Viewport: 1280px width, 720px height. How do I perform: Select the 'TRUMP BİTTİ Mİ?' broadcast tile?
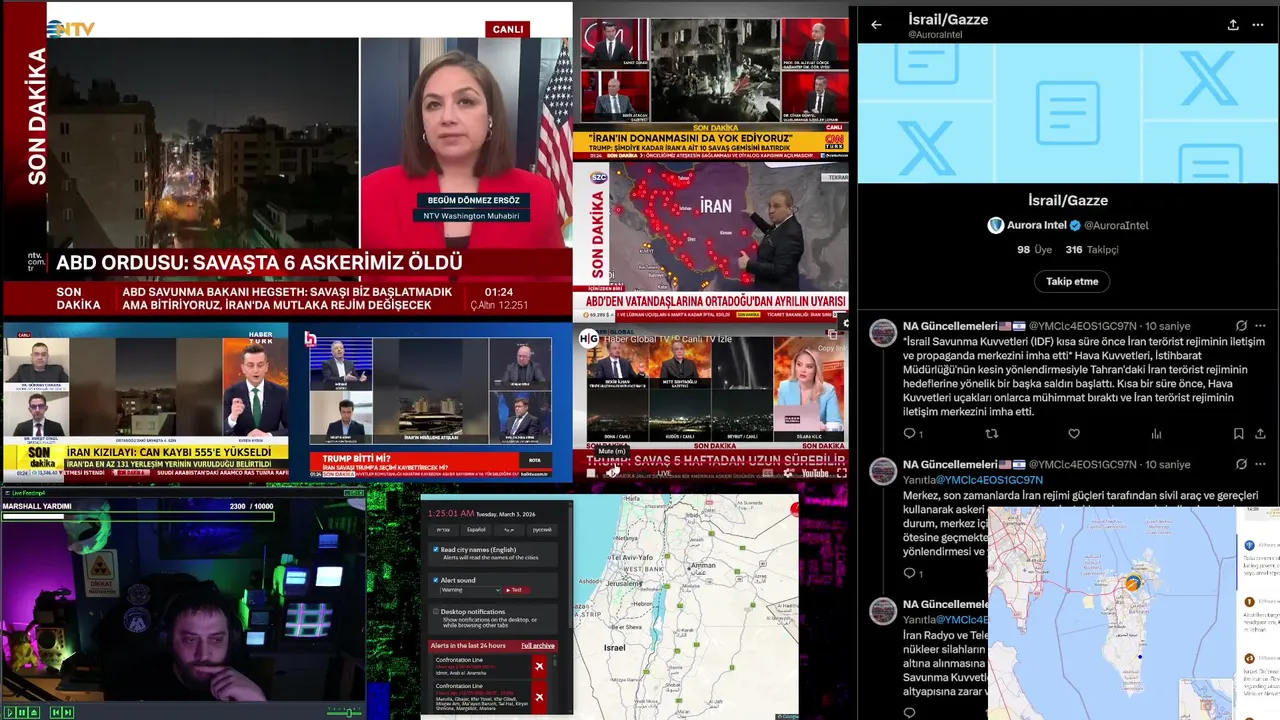(432, 402)
